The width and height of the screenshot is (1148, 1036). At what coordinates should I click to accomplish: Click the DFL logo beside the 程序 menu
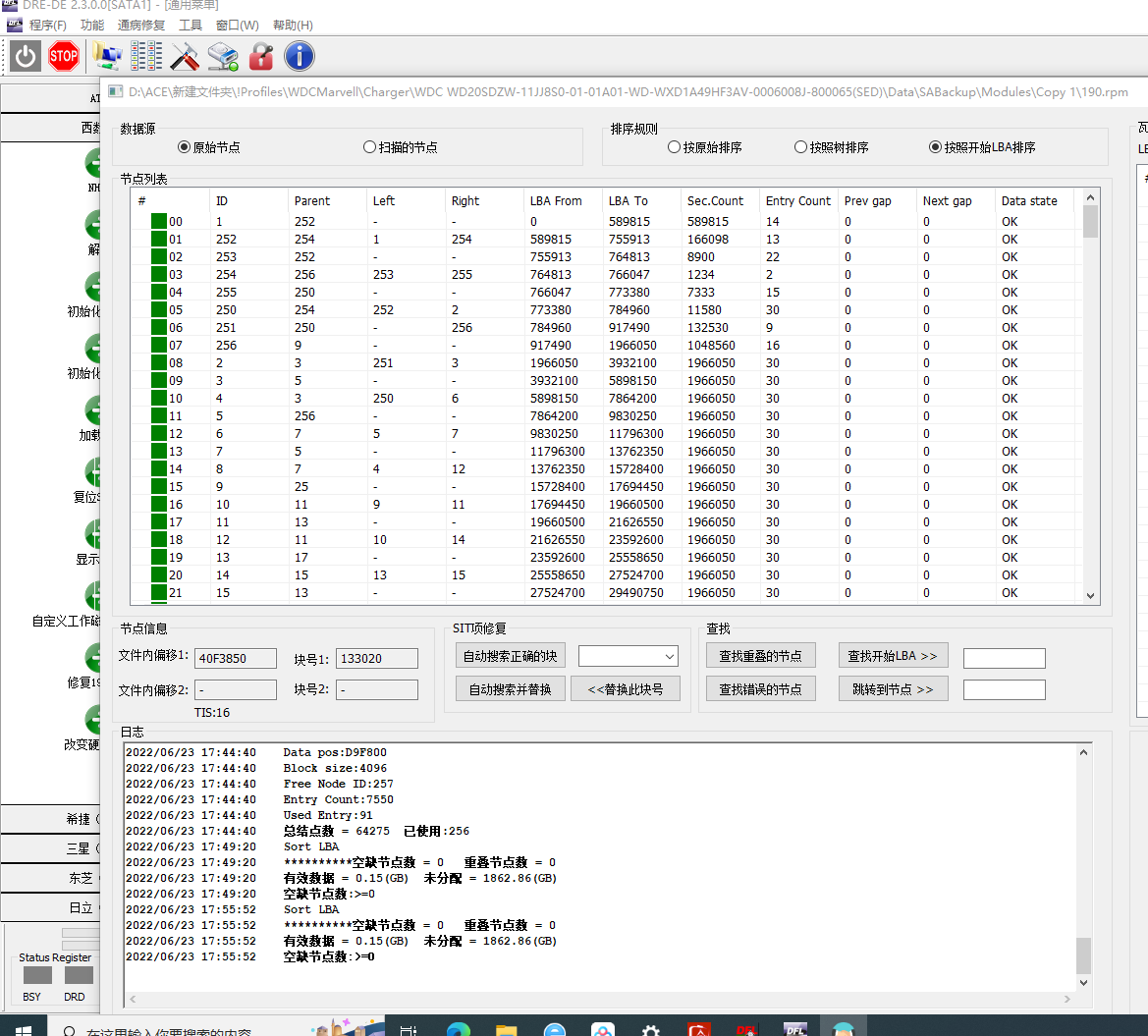[x=15, y=25]
